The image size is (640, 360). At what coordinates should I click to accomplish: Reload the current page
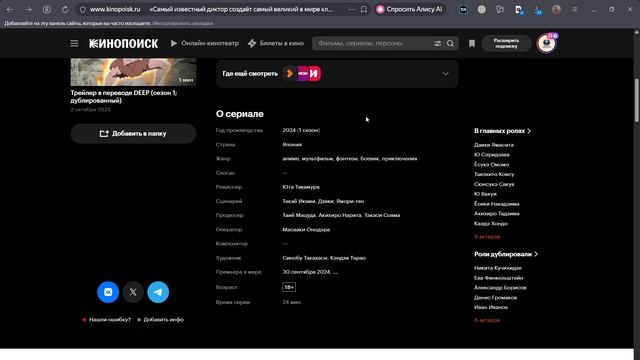tap(65, 9)
